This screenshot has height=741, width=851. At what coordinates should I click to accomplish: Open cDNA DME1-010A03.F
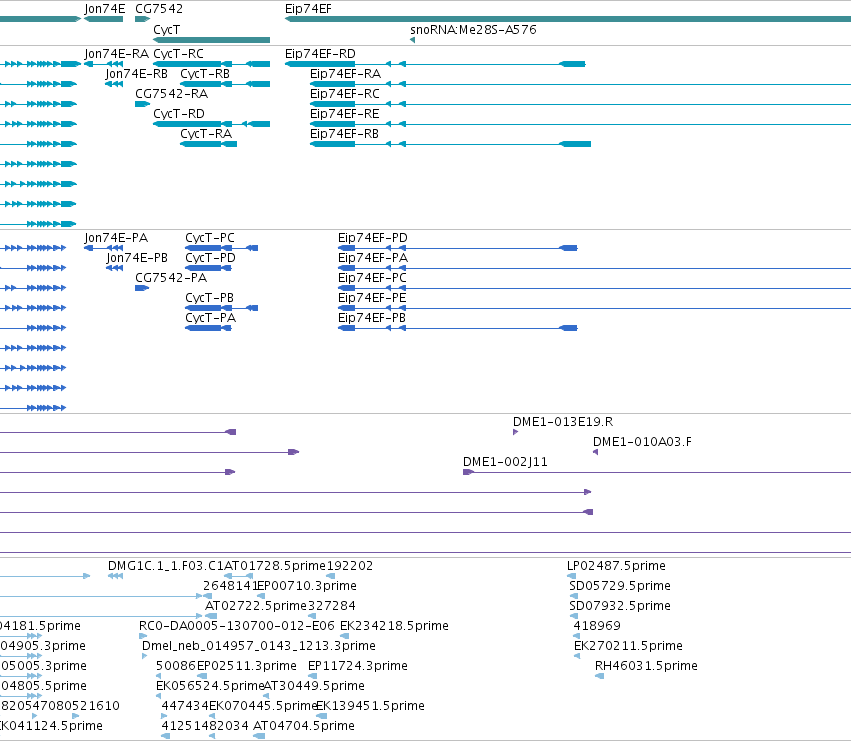[643, 442]
